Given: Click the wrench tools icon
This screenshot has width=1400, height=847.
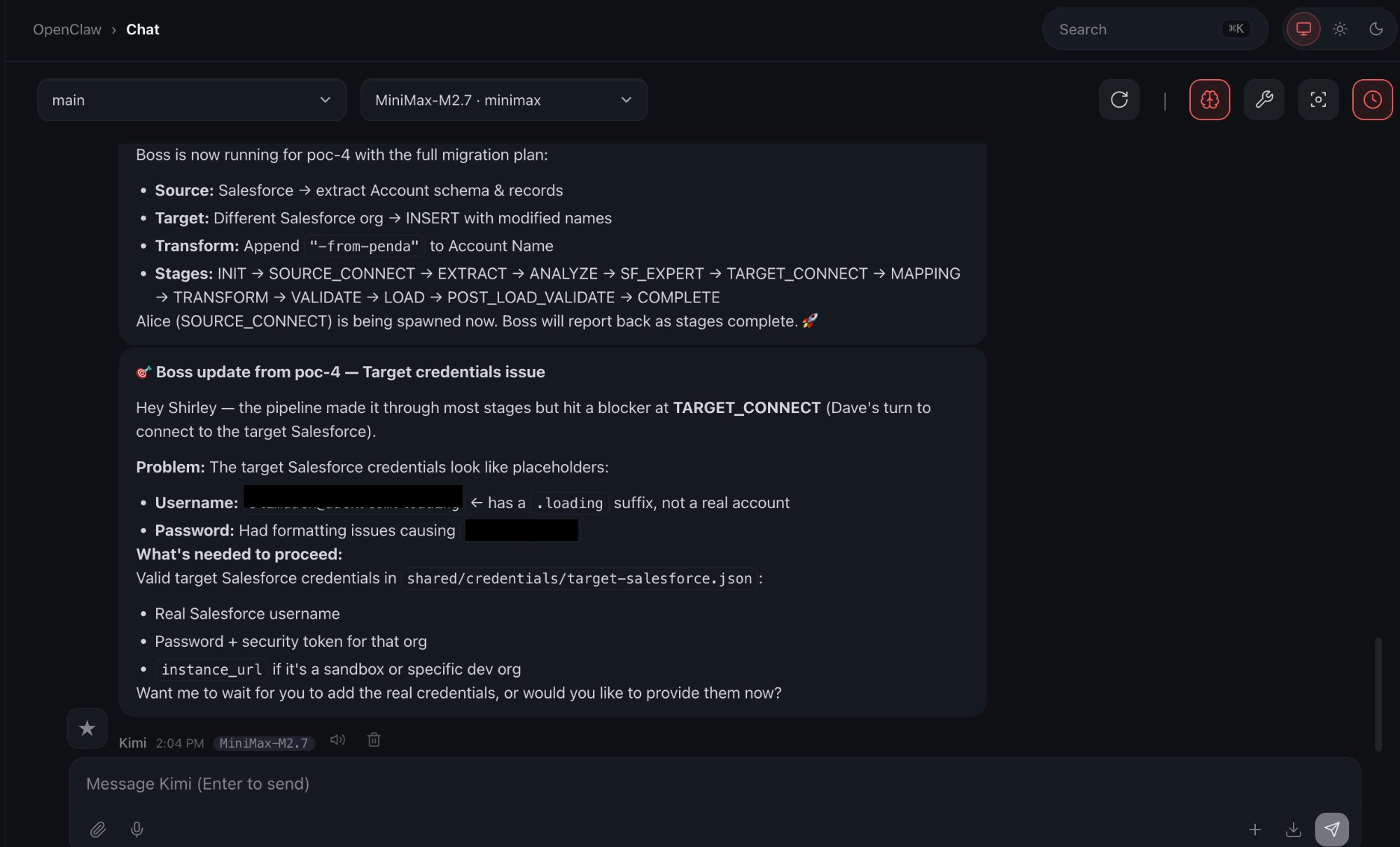Looking at the screenshot, I should (x=1263, y=100).
